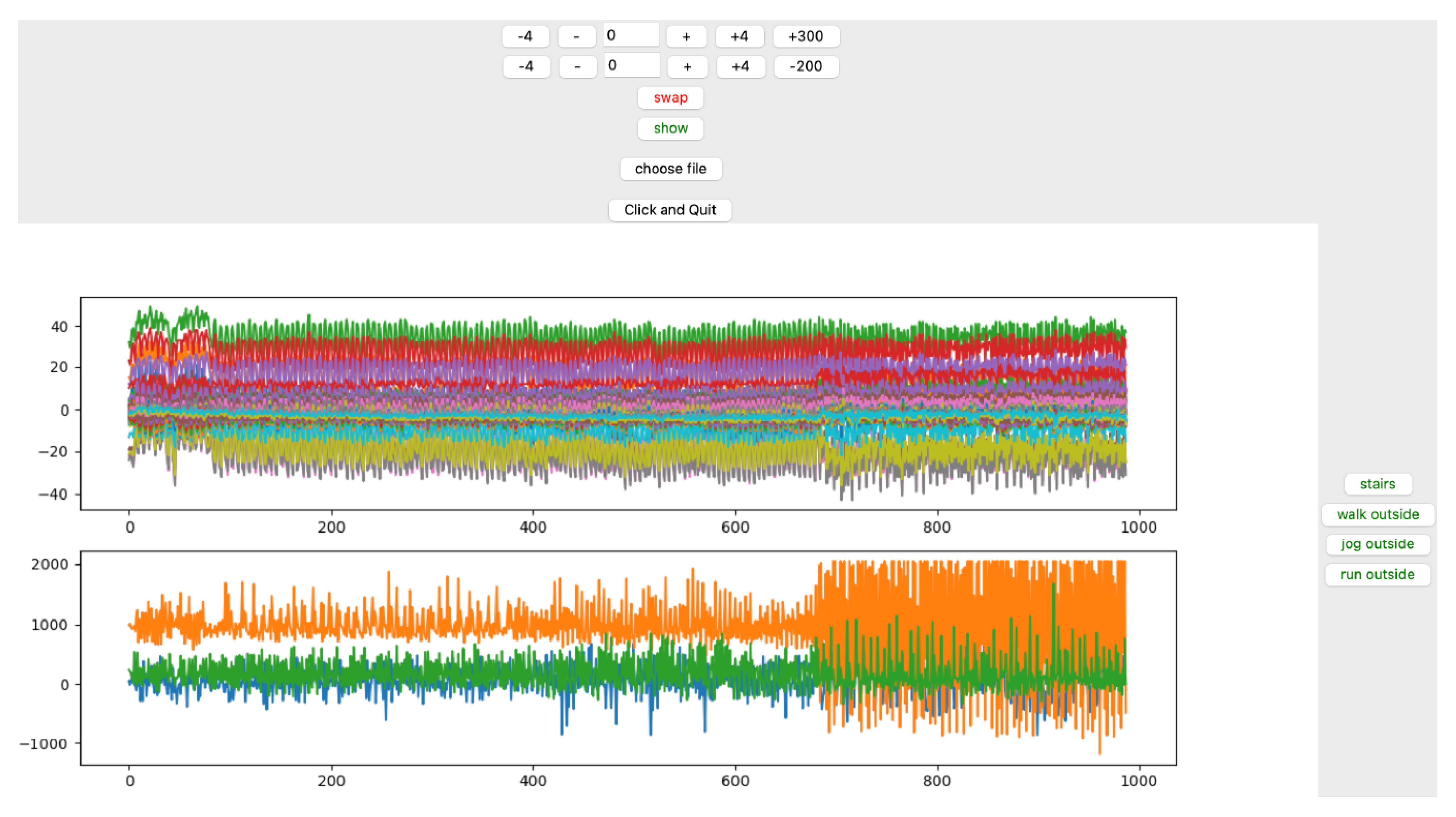
Task: Focus the top row value input field
Action: point(631,36)
